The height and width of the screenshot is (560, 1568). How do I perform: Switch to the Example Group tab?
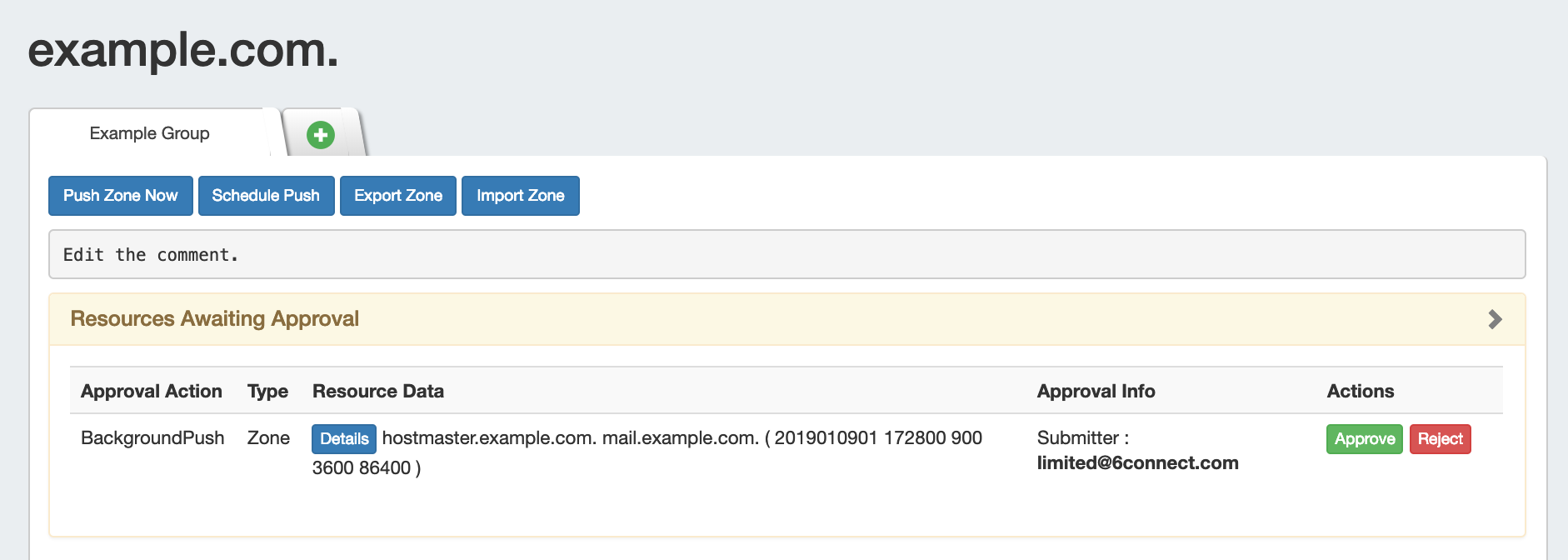click(150, 133)
